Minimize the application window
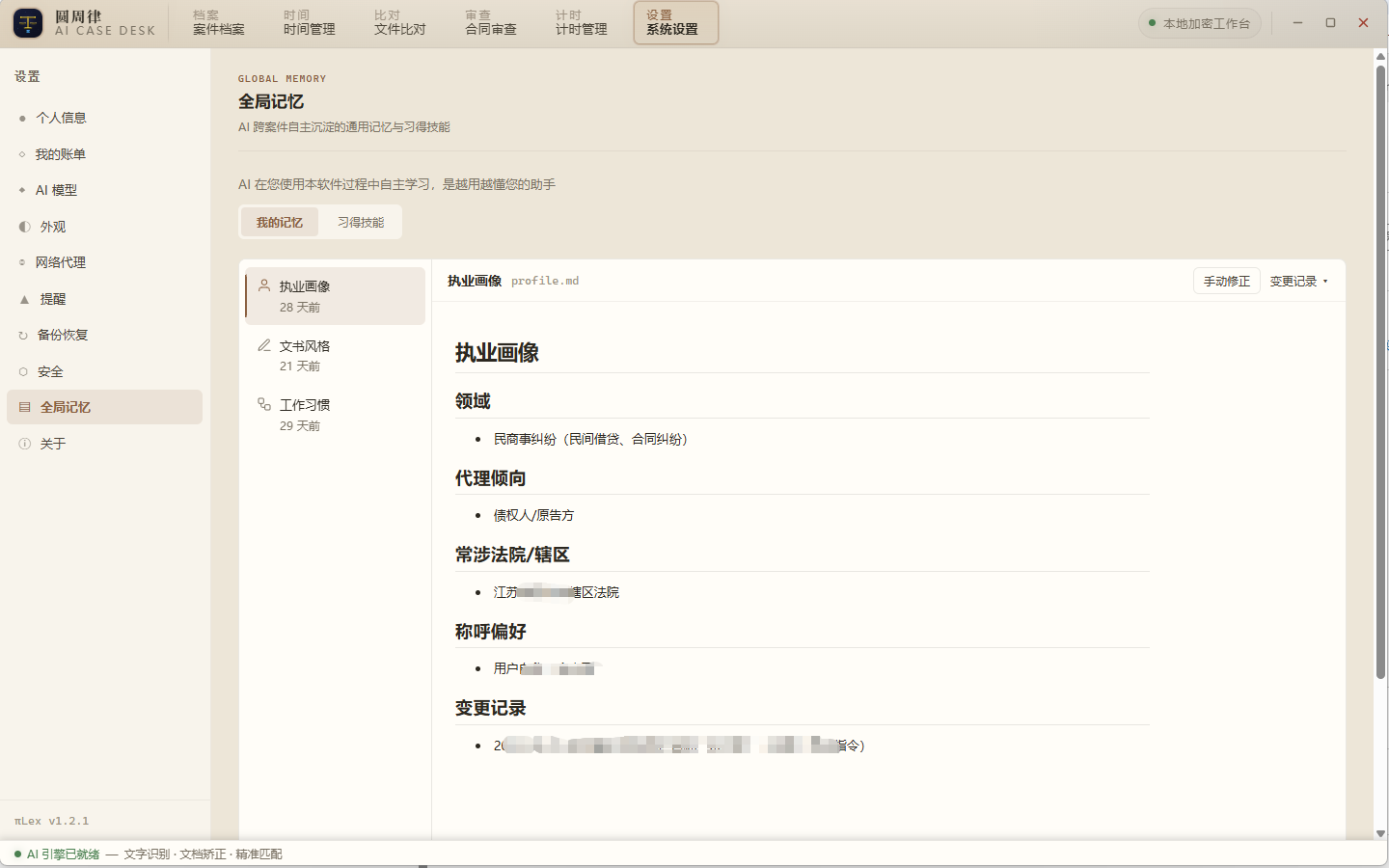 click(1297, 22)
